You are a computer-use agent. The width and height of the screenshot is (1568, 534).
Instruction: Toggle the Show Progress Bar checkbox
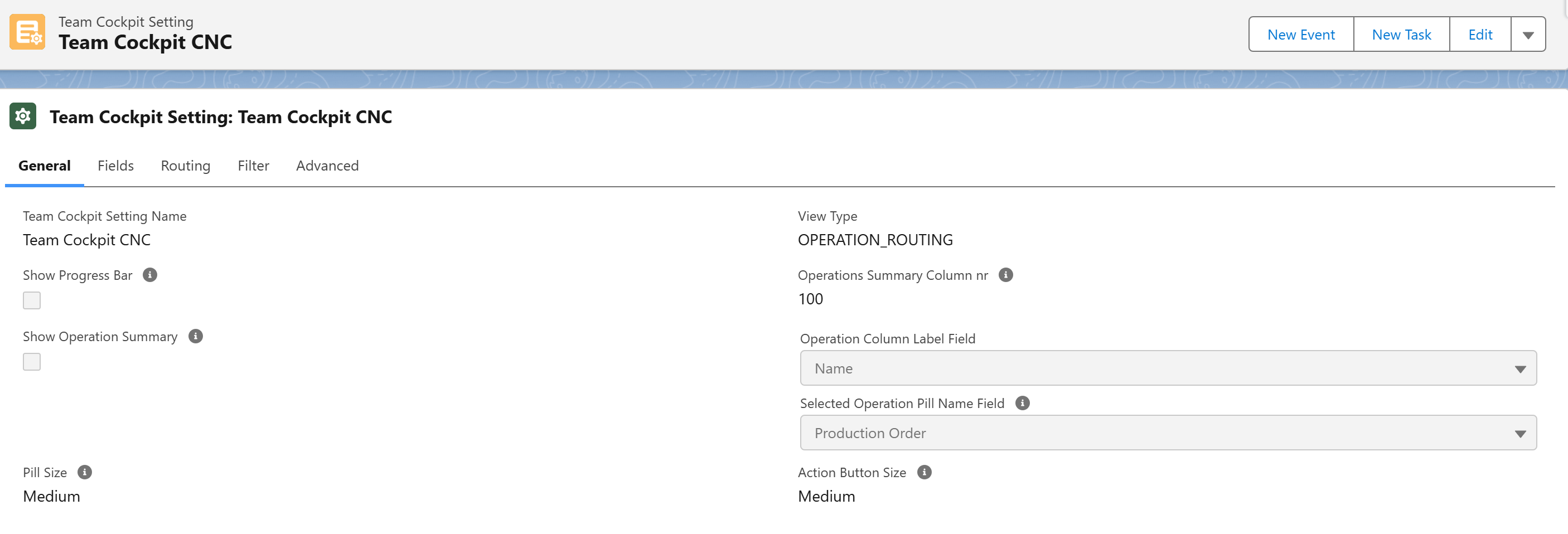coord(32,300)
